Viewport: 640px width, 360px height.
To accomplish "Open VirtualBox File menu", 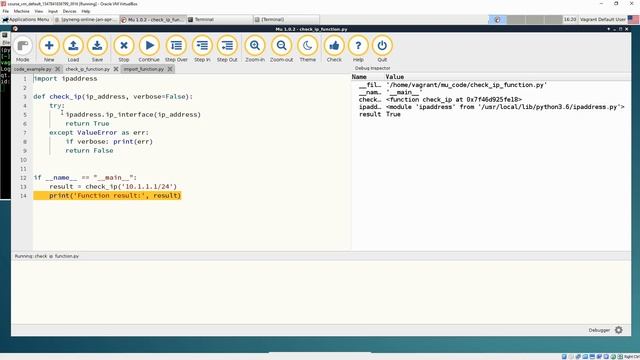I will coord(5,11).
